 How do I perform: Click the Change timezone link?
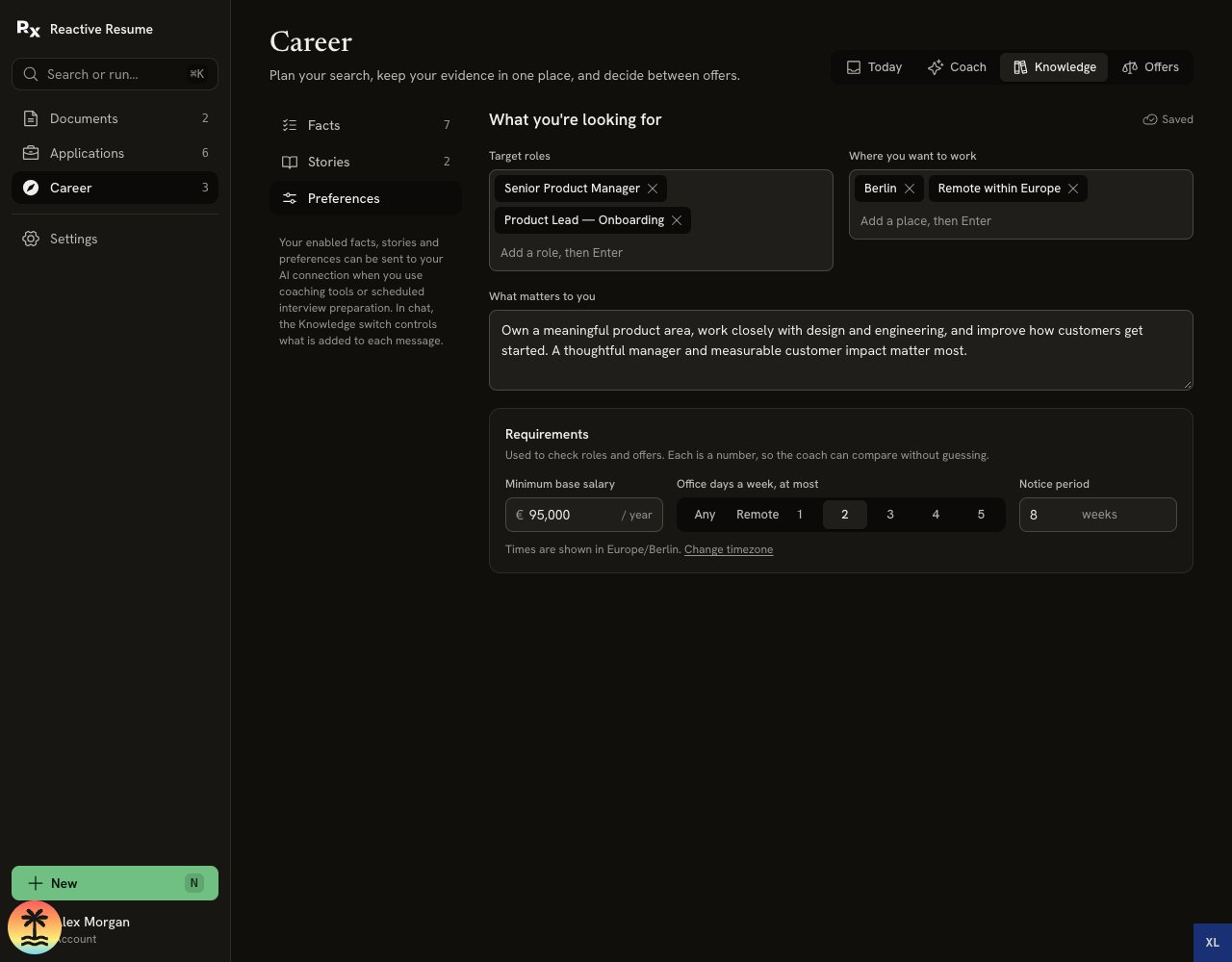729,549
